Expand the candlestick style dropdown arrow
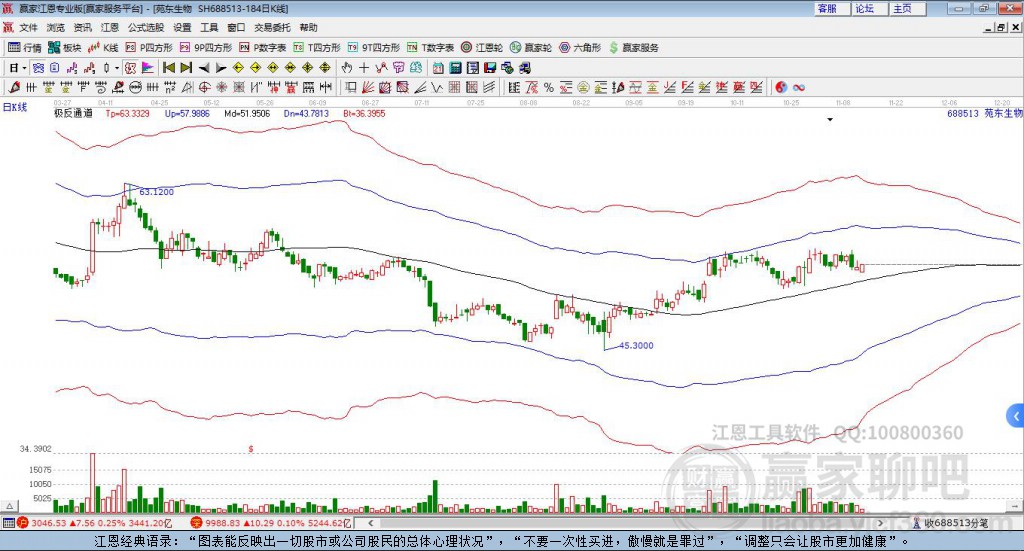Viewport: 1024px width, 551px height. [117, 68]
